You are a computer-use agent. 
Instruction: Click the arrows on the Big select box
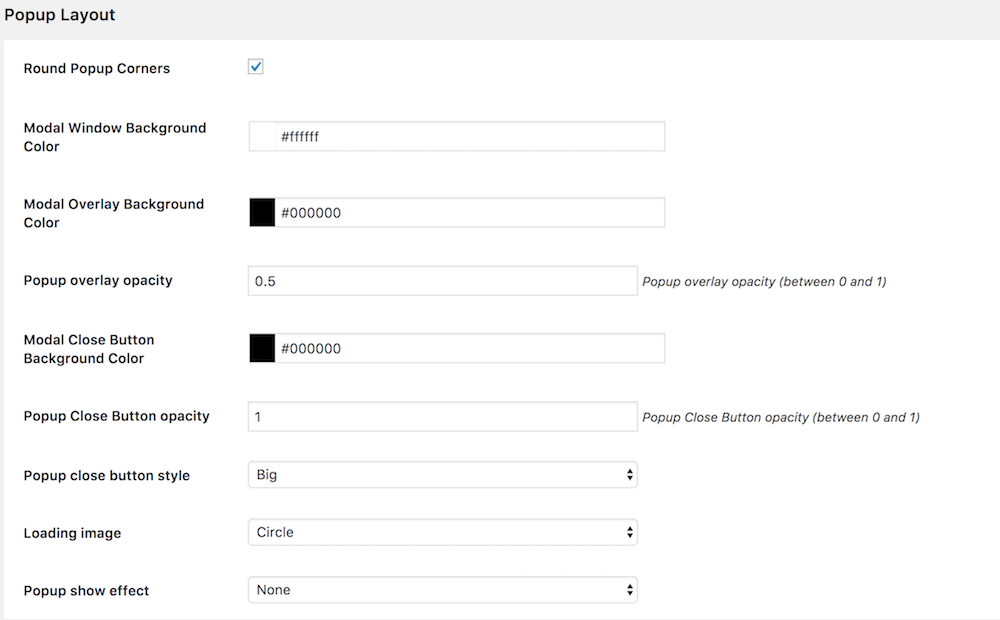pos(629,475)
